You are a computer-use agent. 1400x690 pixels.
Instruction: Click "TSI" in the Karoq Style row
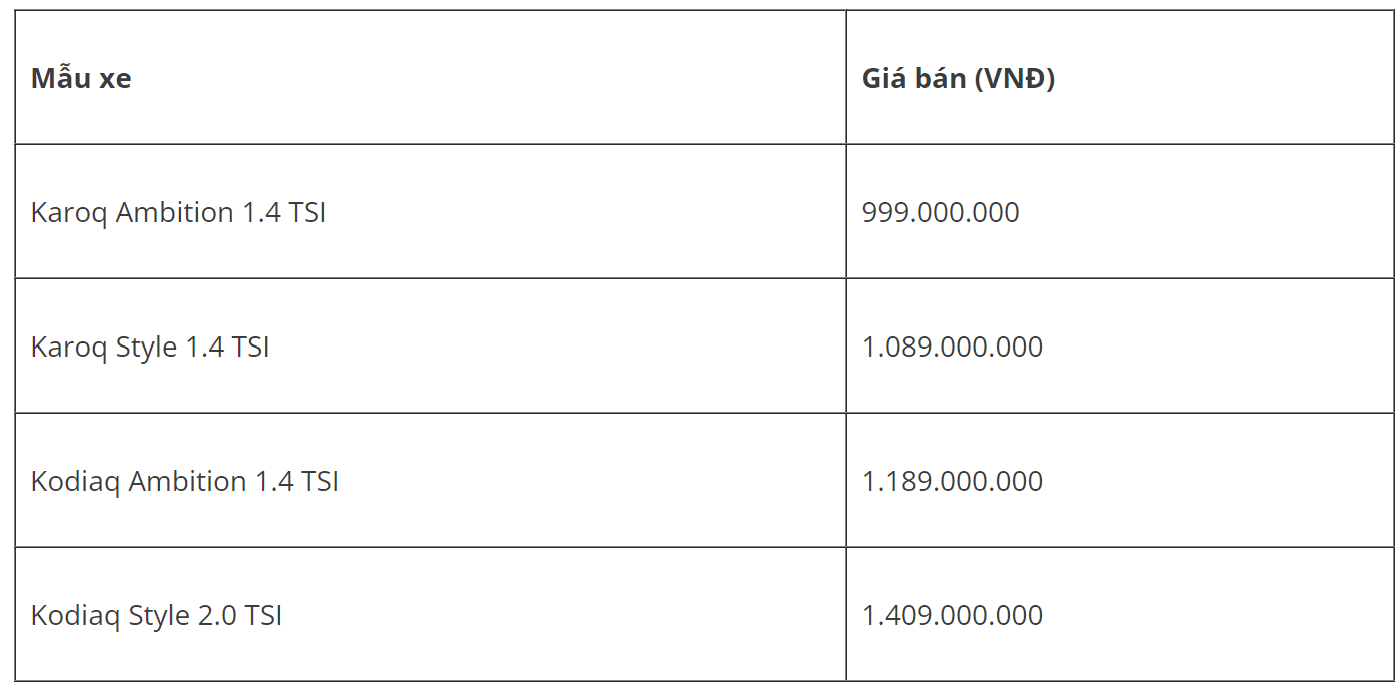point(250,347)
